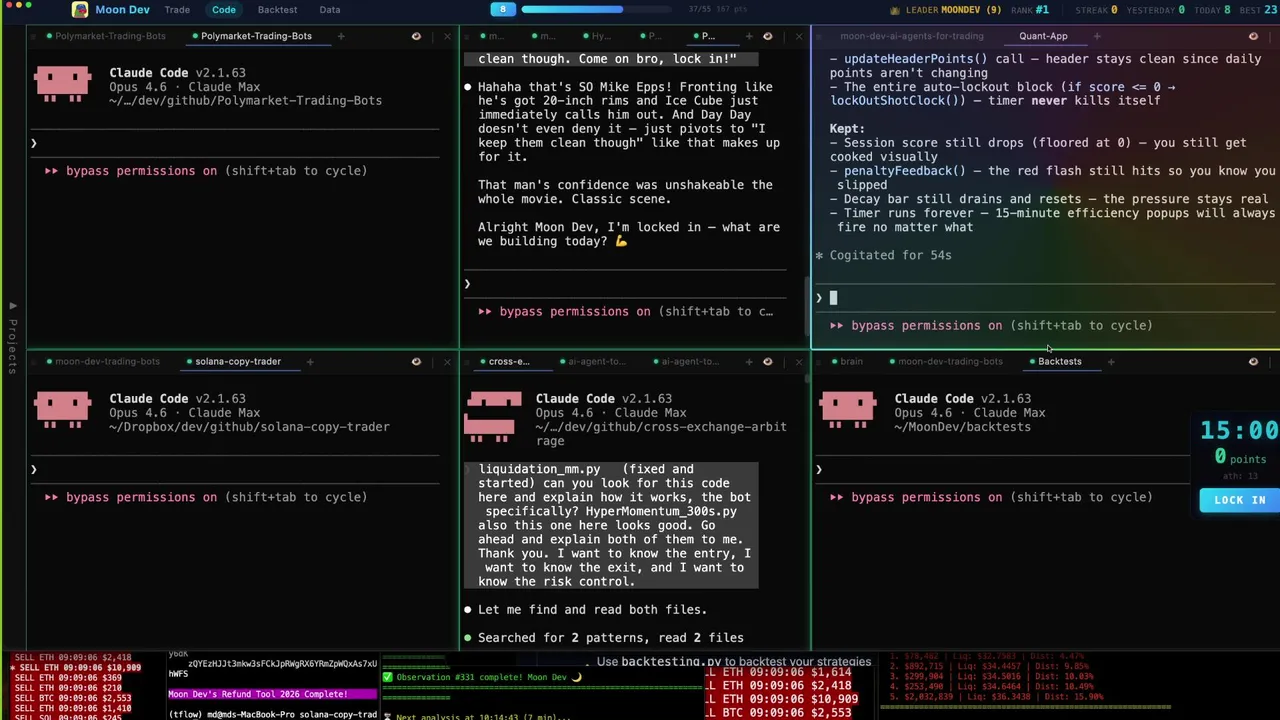The height and width of the screenshot is (720, 1280).
Task: Select the solana-copy-trader tab
Action: [x=238, y=362]
